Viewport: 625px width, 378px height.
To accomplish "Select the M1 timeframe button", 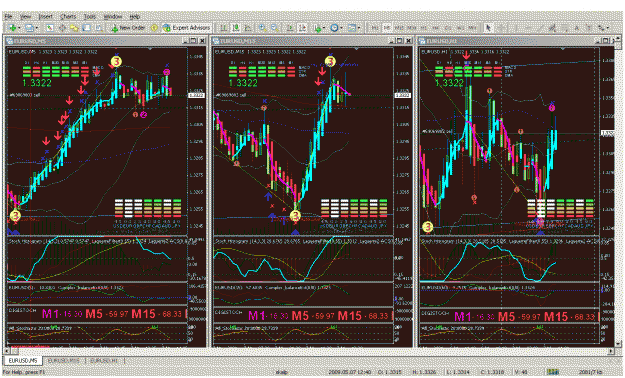I will pyautogui.click(x=375, y=28).
